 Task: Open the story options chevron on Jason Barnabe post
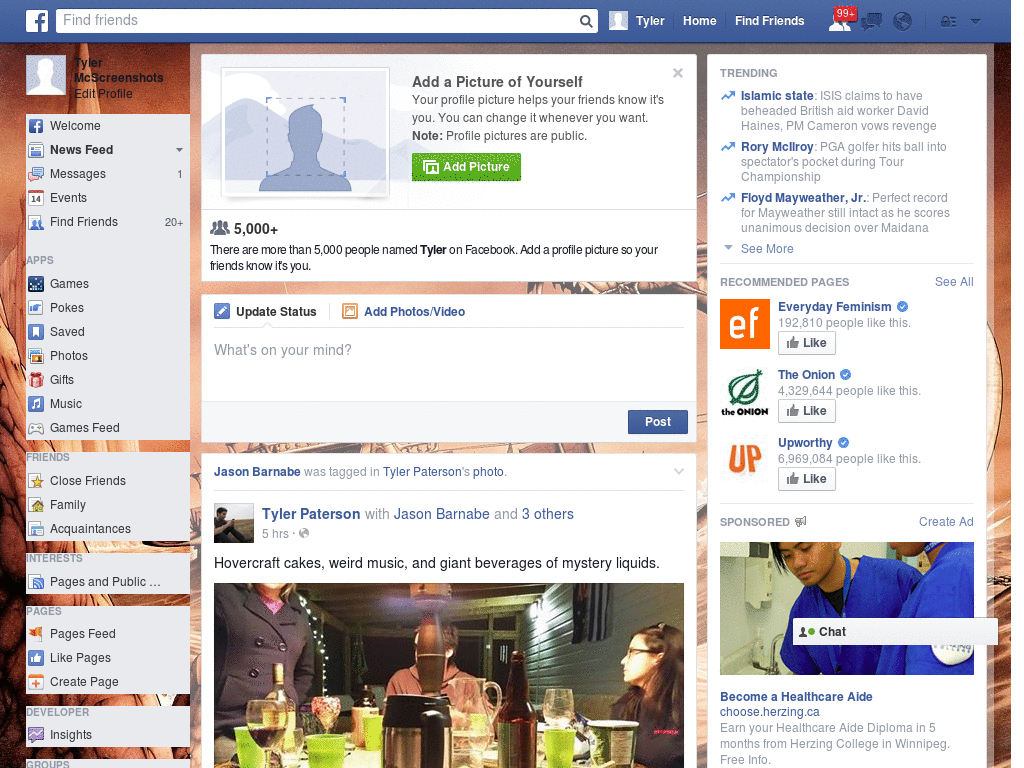(679, 472)
